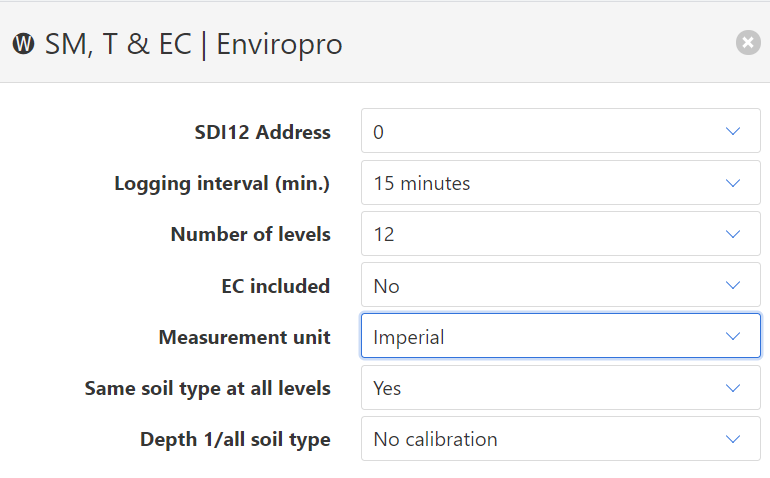770x478 pixels.
Task: Click the chevron arrow in the SDI12 Address field
Action: tap(733, 131)
